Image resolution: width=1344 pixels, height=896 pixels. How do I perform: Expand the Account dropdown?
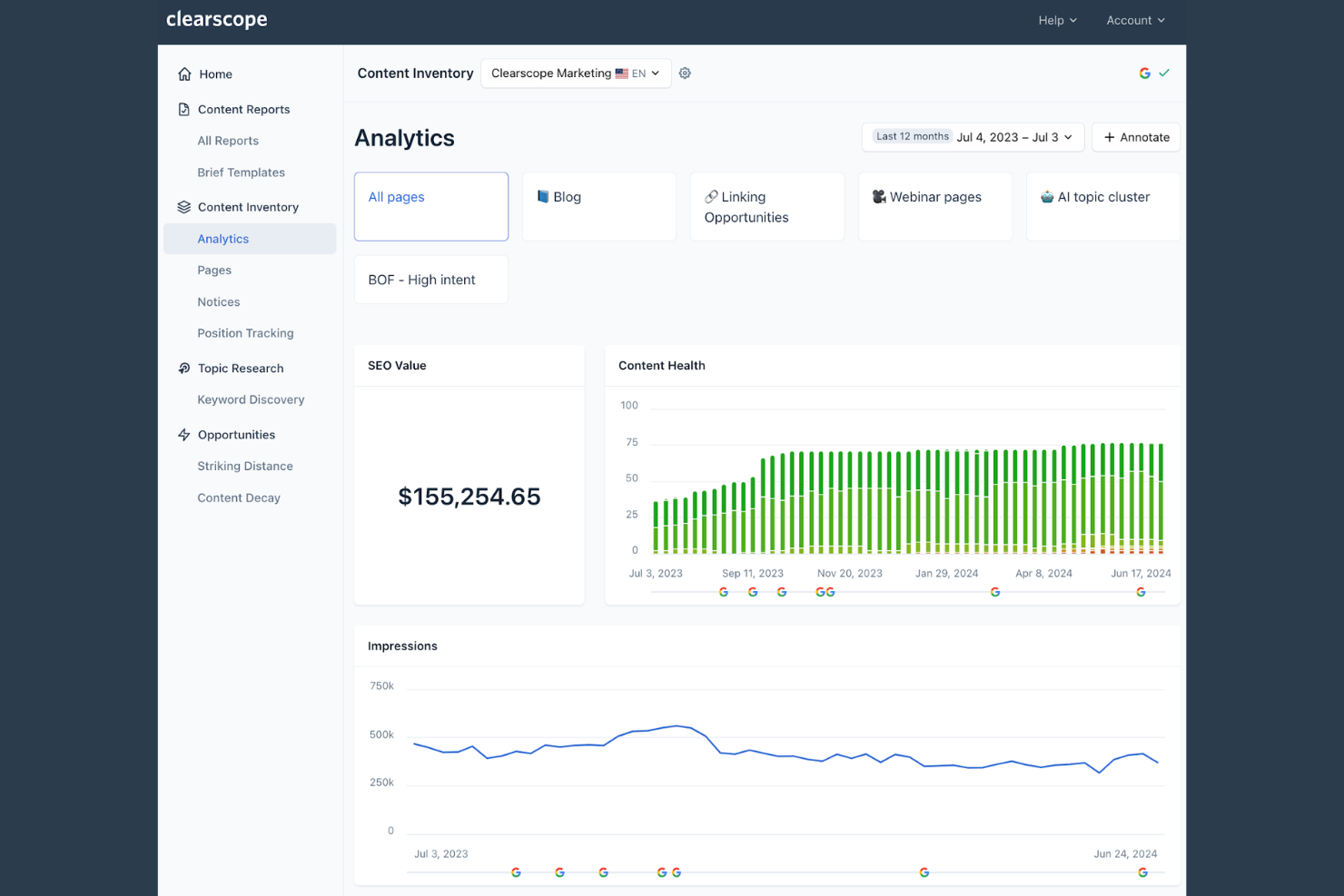1134,19
